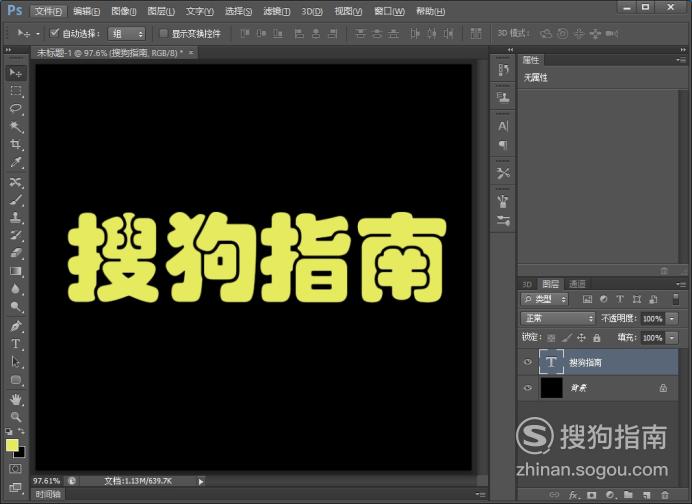Open the Layers panel flyout menu

coord(681,284)
